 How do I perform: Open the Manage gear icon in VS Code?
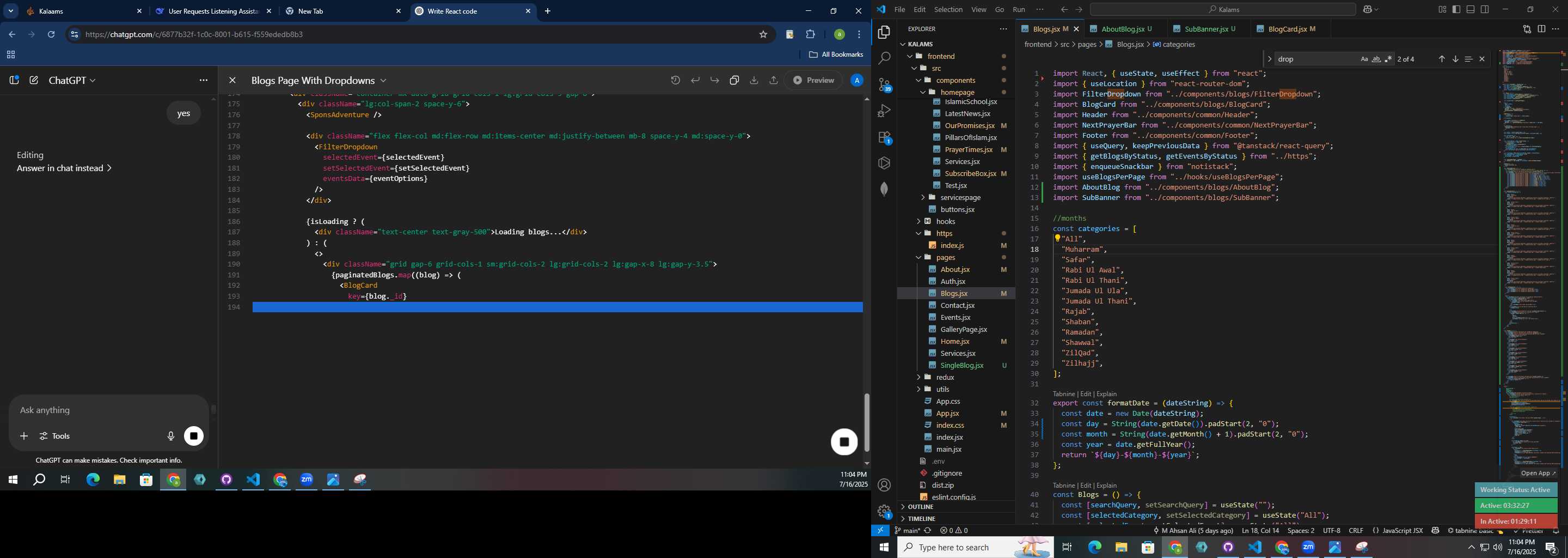pos(884,512)
